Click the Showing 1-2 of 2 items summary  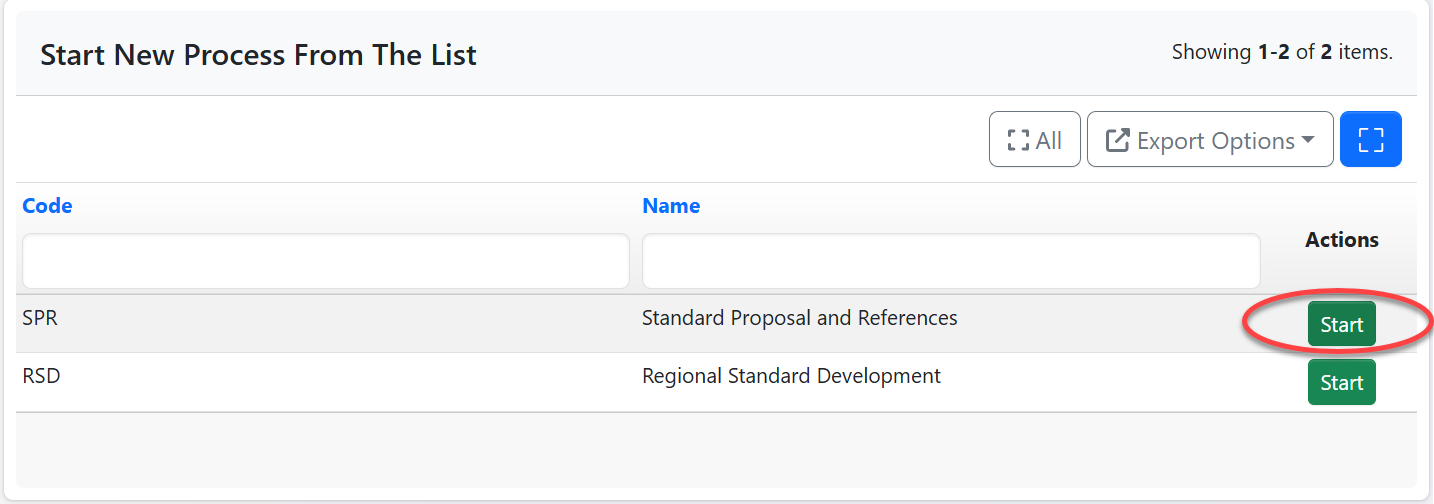[x=1282, y=52]
